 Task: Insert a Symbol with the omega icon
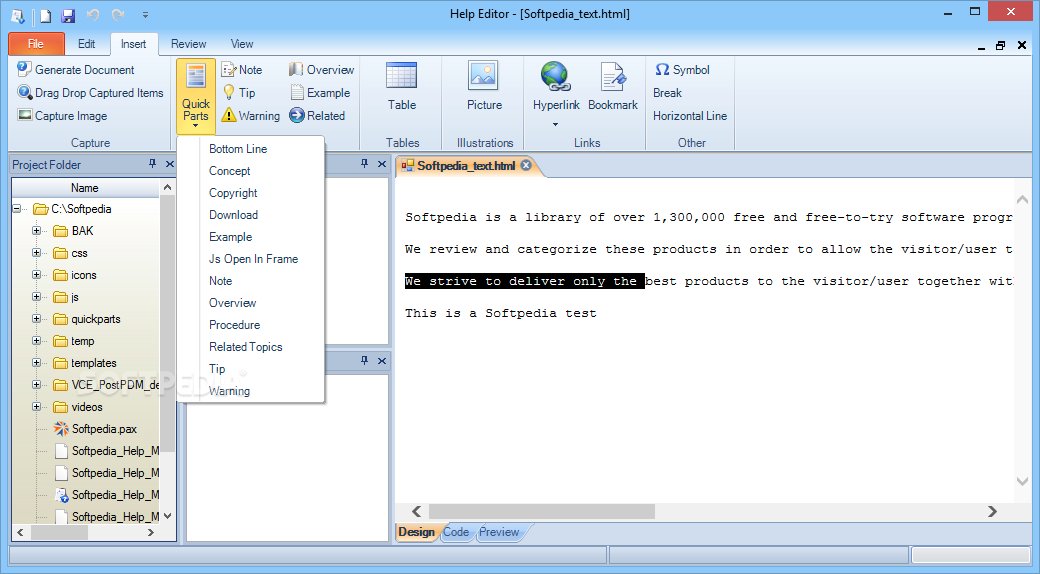pyautogui.click(x=682, y=70)
